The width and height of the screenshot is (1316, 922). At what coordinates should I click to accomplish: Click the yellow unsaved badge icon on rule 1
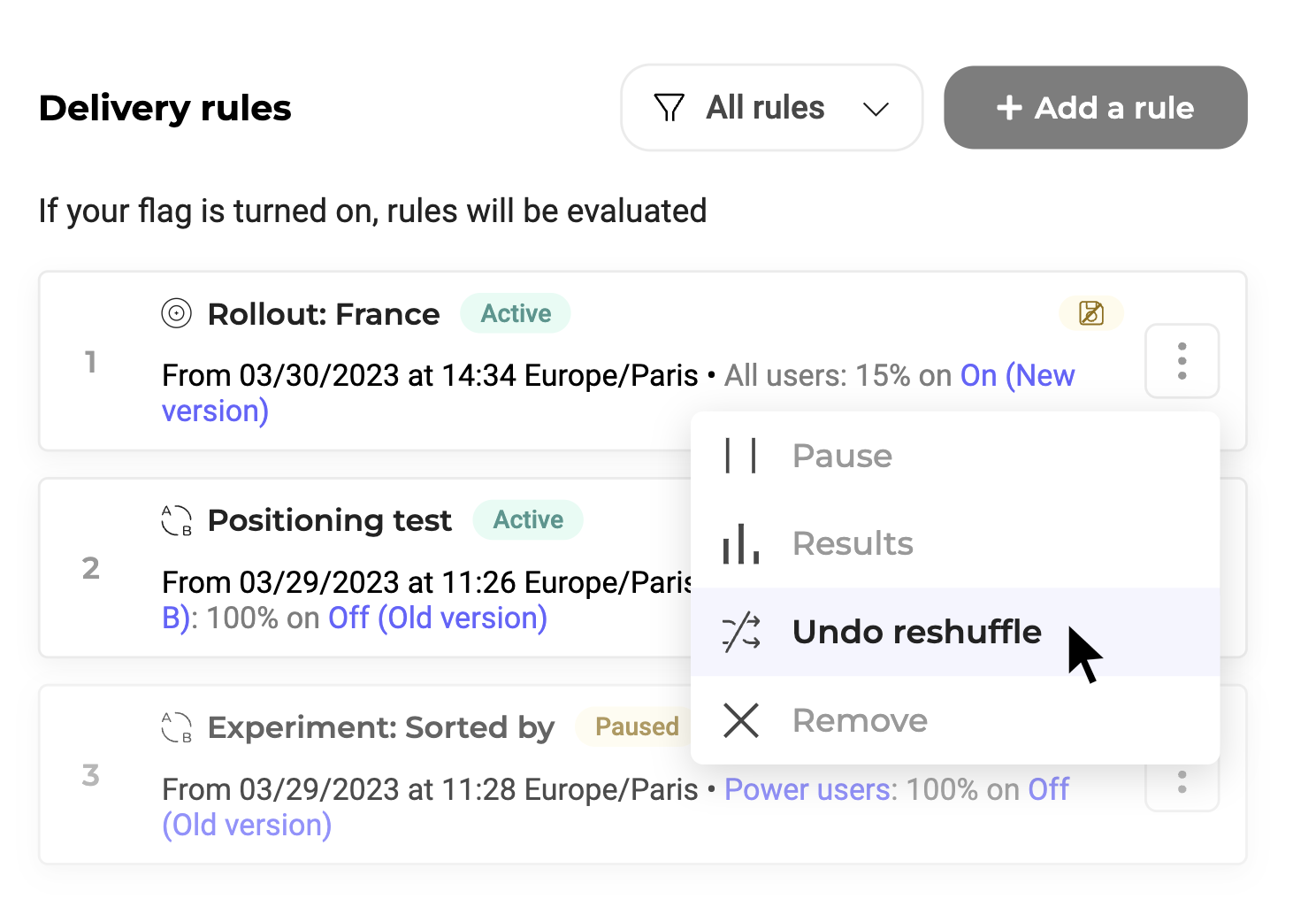click(x=1091, y=312)
